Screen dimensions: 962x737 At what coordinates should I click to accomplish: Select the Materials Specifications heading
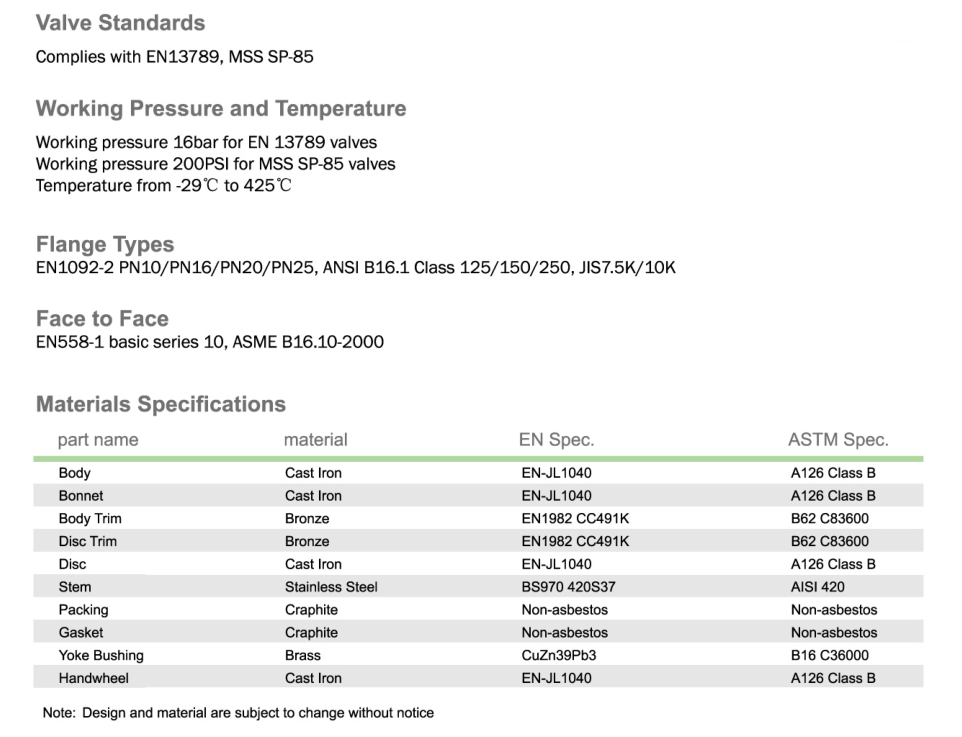pyautogui.click(x=161, y=404)
